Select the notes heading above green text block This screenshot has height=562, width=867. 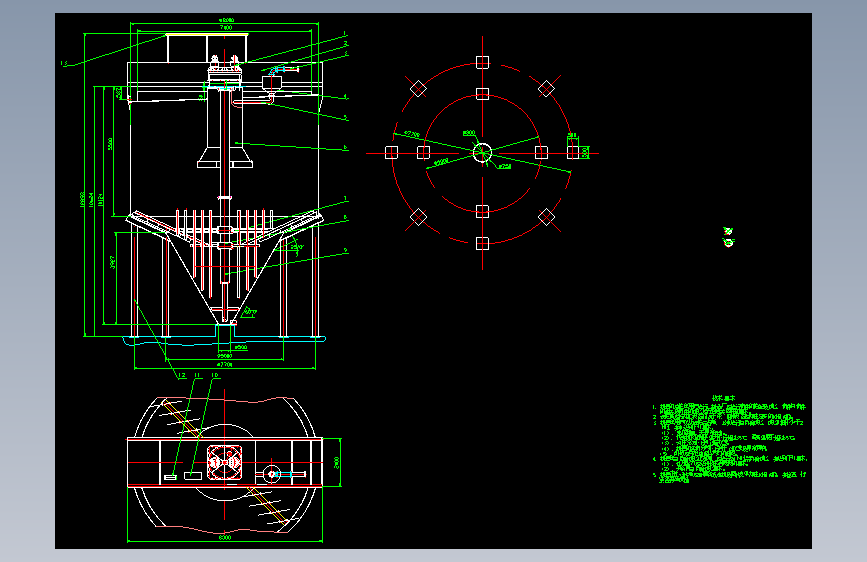click(723, 398)
